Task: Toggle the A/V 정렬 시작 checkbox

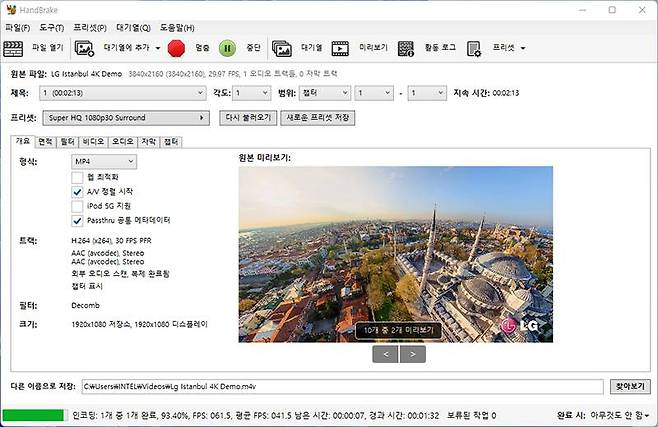Action: coord(77,192)
